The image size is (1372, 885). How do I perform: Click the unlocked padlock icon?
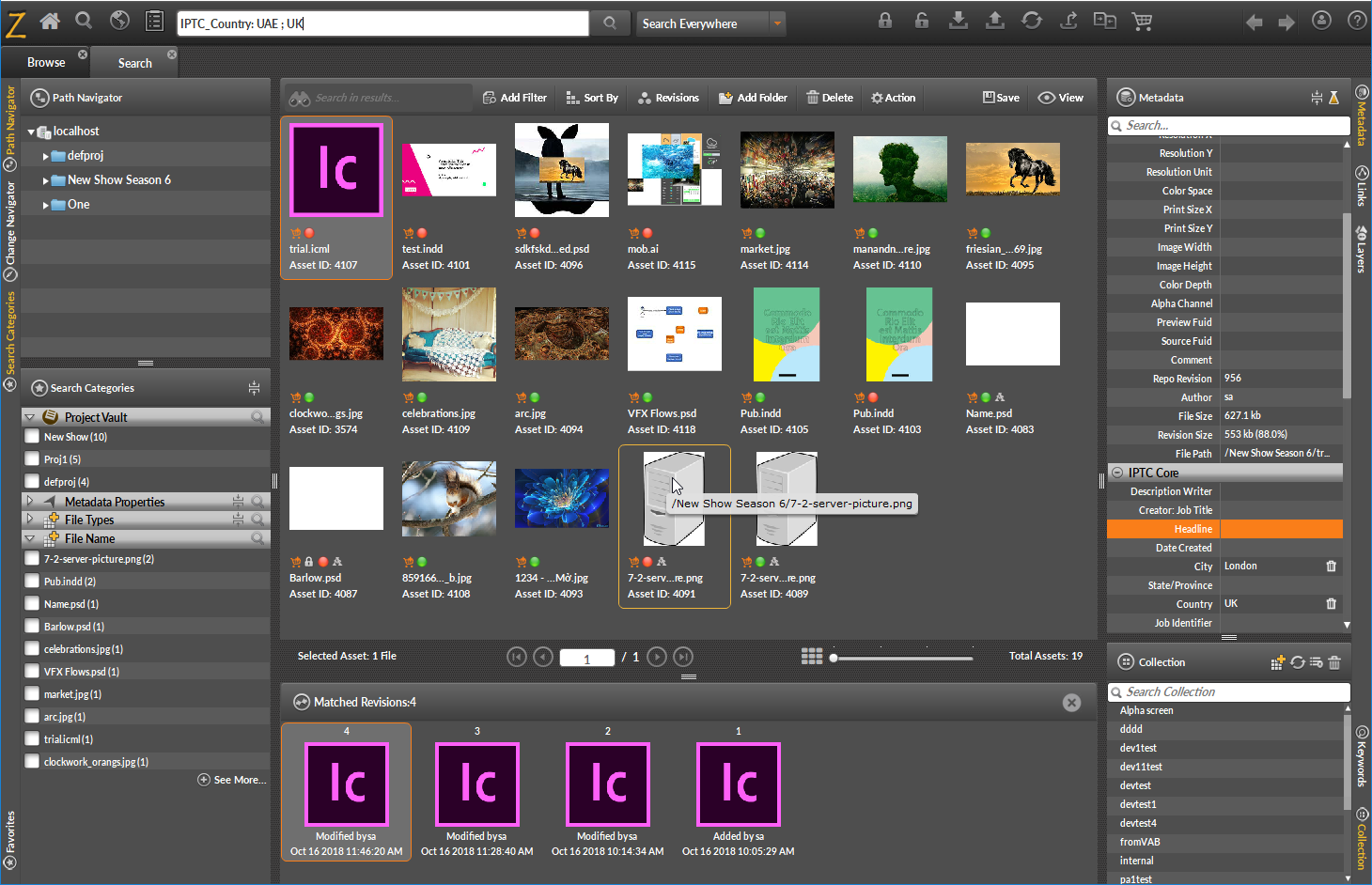(x=922, y=21)
